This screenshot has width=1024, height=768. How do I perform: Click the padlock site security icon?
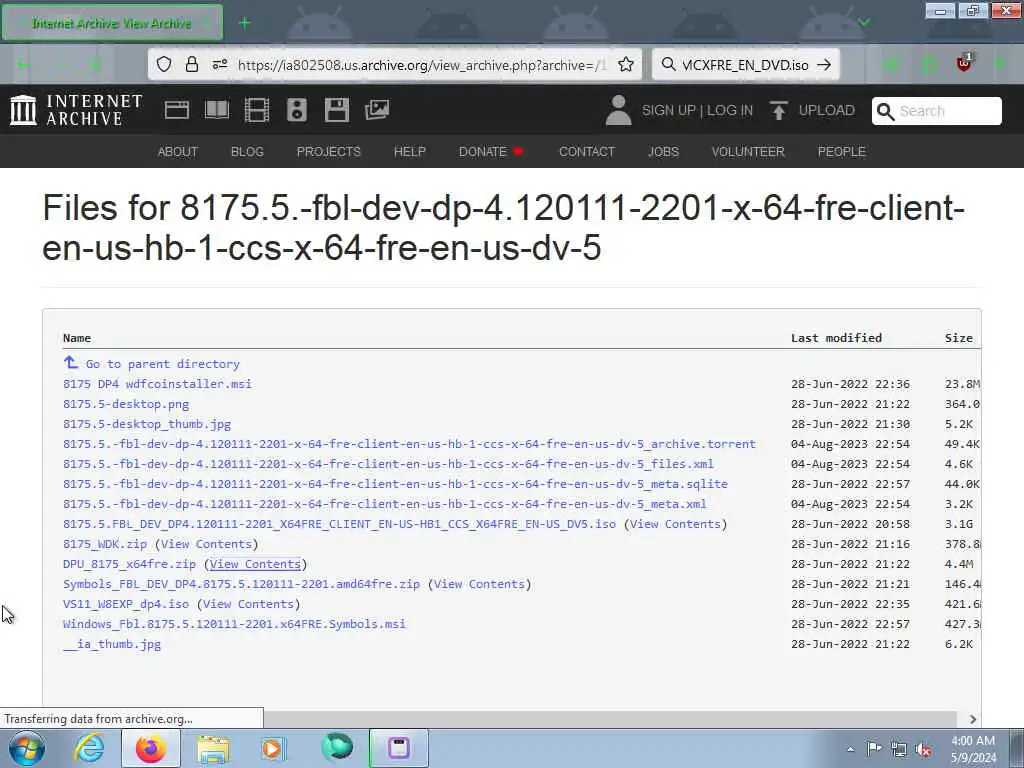[191, 64]
